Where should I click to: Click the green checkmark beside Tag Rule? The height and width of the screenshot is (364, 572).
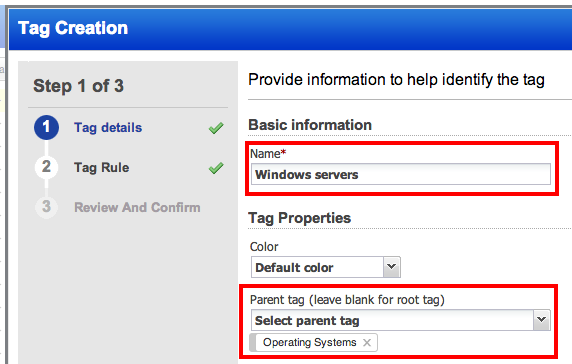point(216,168)
